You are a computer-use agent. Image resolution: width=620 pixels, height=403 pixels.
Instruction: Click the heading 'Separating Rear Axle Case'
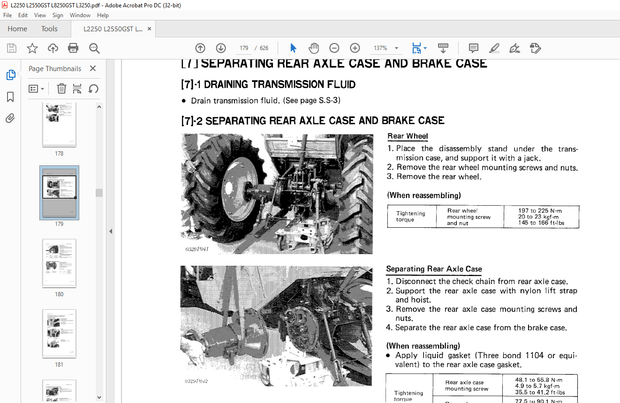coord(434,269)
